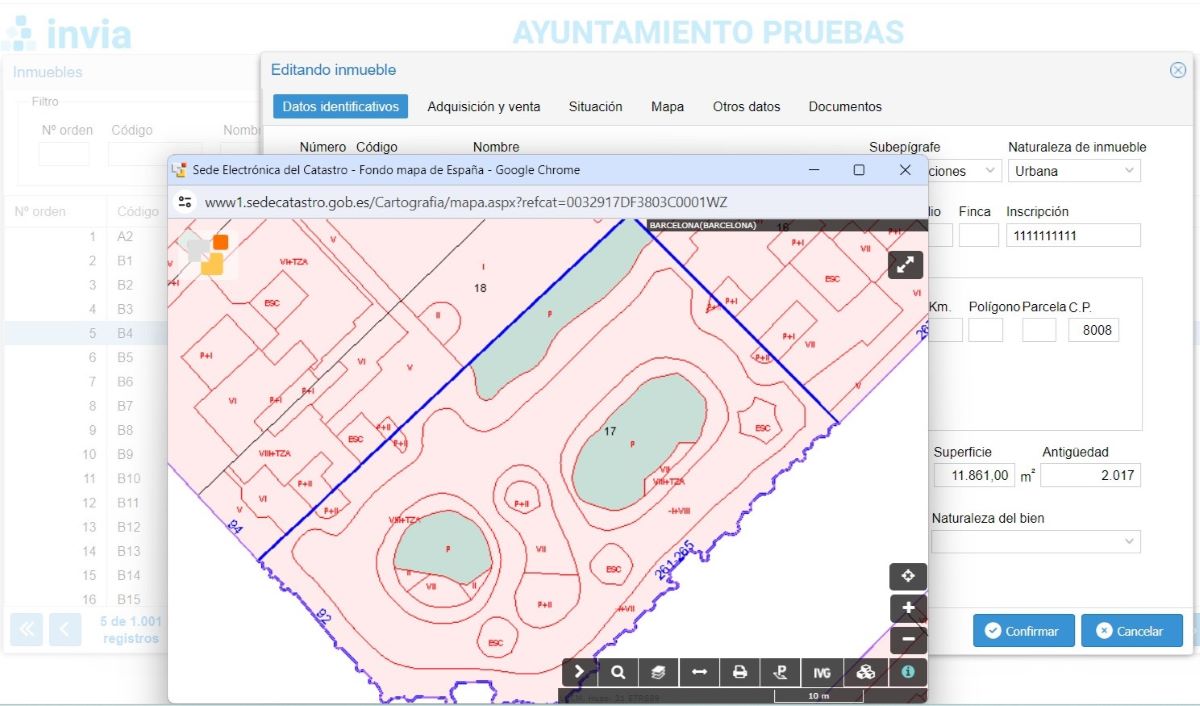Center the map with crosshair icon
The width and height of the screenshot is (1200, 706).
tap(908, 576)
